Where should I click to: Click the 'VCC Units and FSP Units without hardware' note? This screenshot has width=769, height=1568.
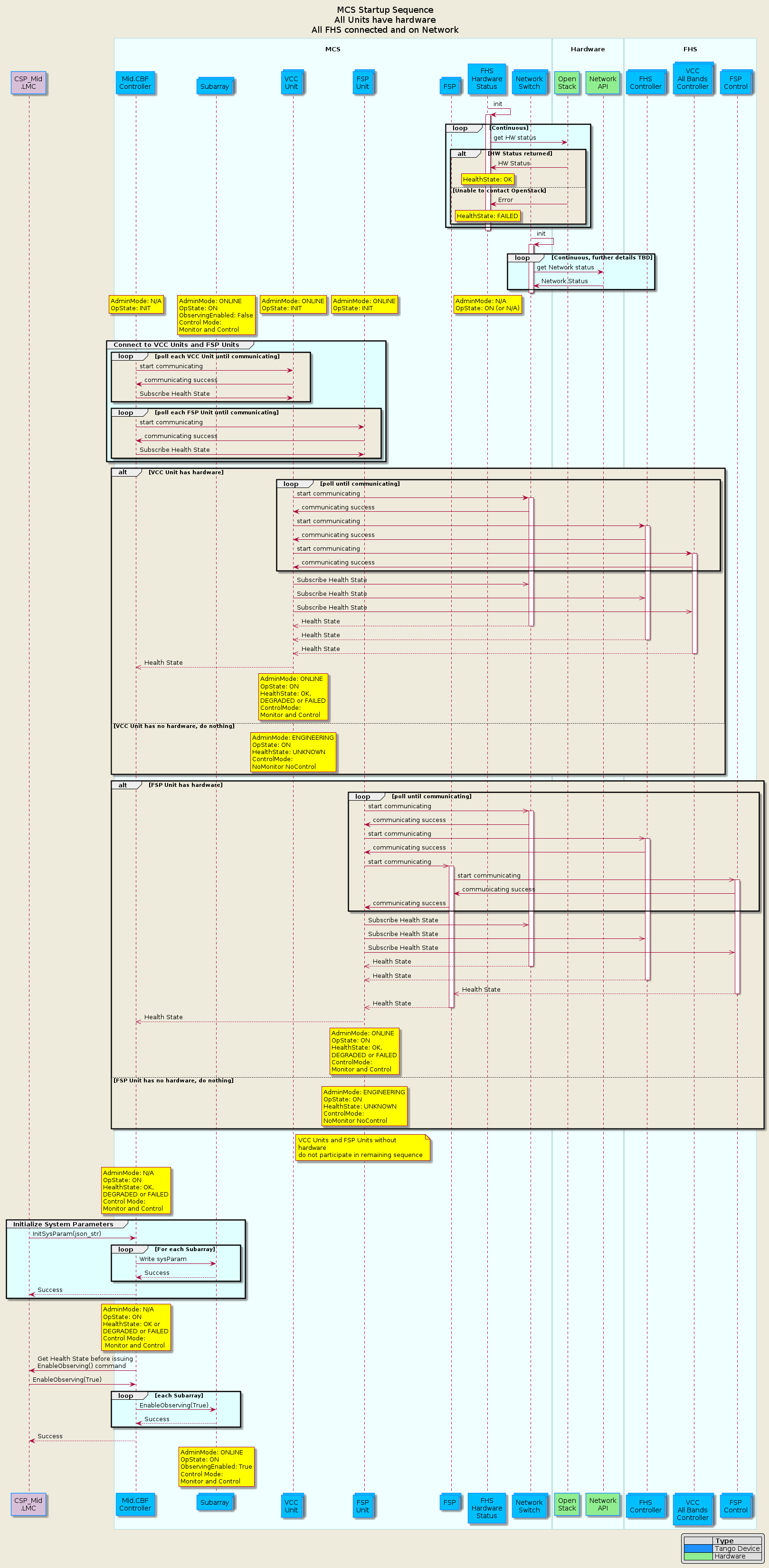pyautogui.click(x=362, y=1147)
